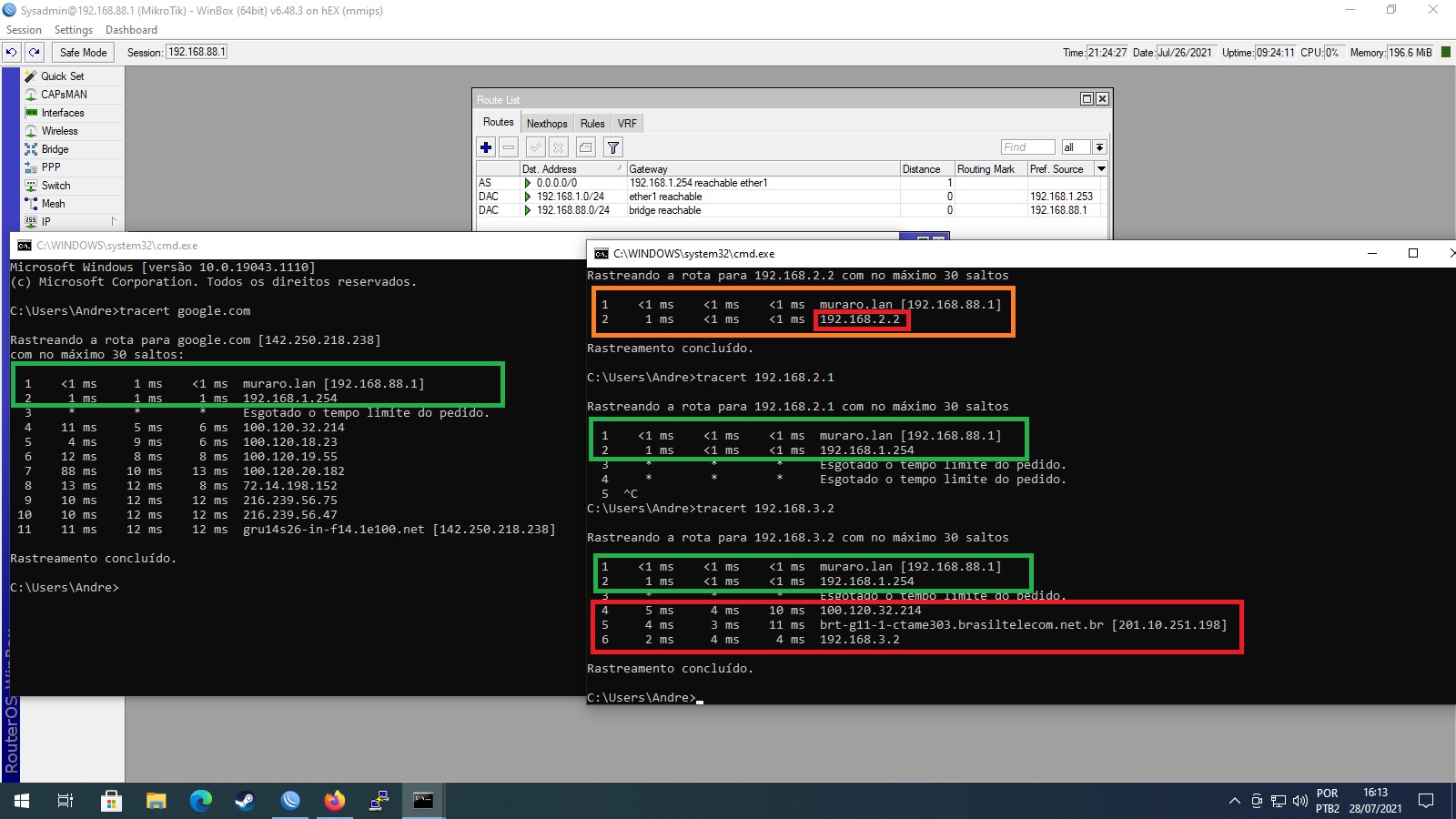Open the Switch menu in the sidebar
The height and width of the screenshot is (819, 1456).
pos(56,186)
